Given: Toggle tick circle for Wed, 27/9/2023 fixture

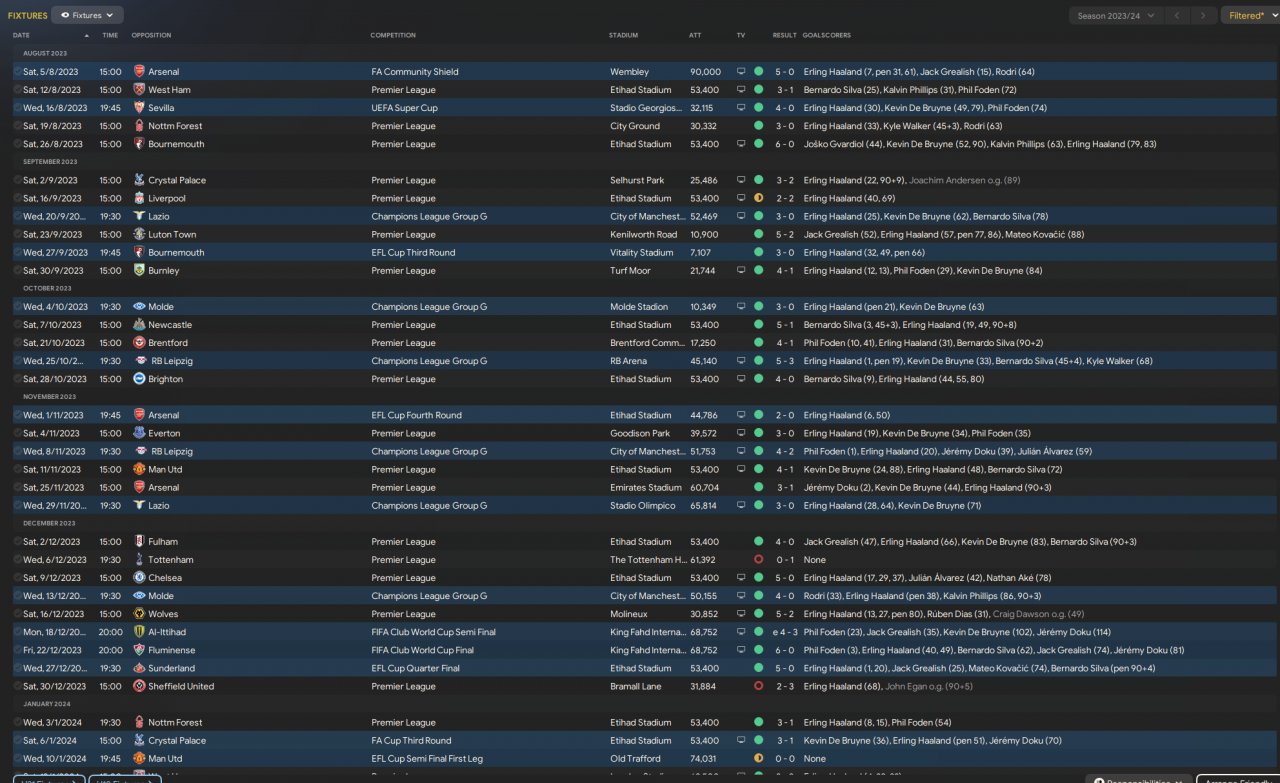Looking at the screenshot, I should [18, 252].
